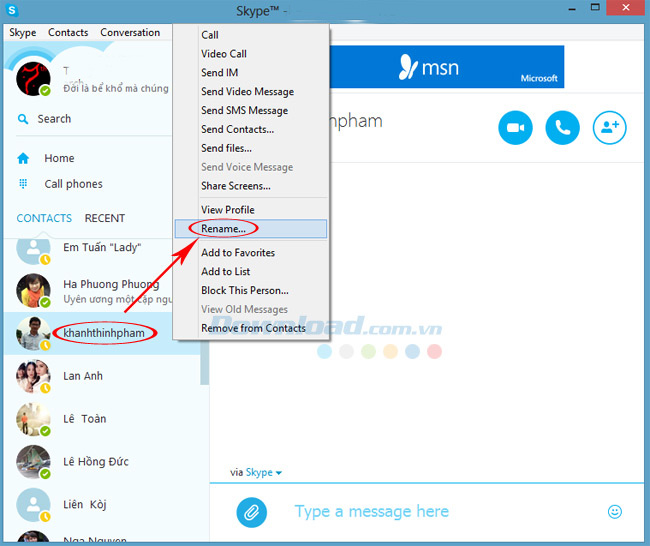The width and height of the screenshot is (650, 546).
Task: Click Lan Anh's avatar
Action: click(33, 376)
